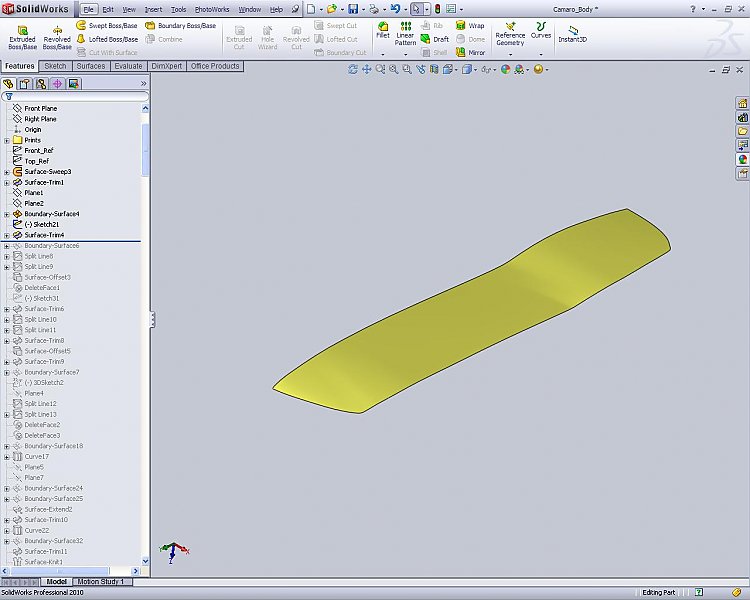Screen dimensions: 750x600
Task: Expand the hidden panel tabs chevron
Action: (143, 84)
